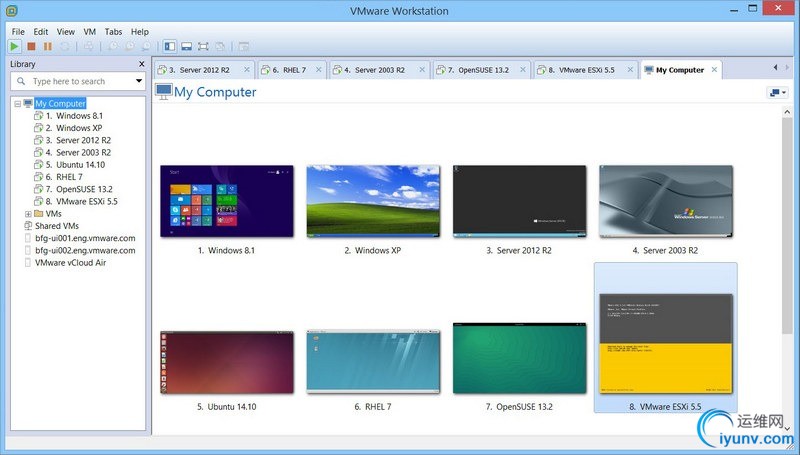The image size is (800, 455).
Task: Enter full screen mode toolbar icon
Action: click(x=203, y=46)
